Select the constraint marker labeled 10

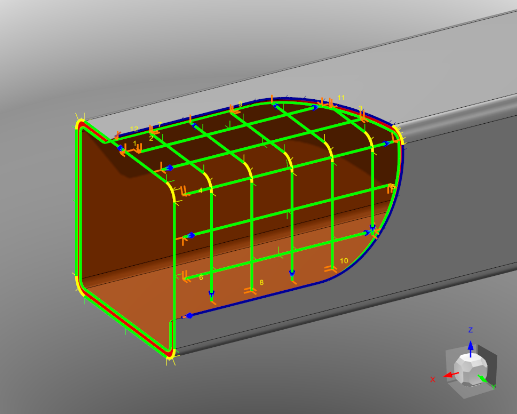[331, 269]
